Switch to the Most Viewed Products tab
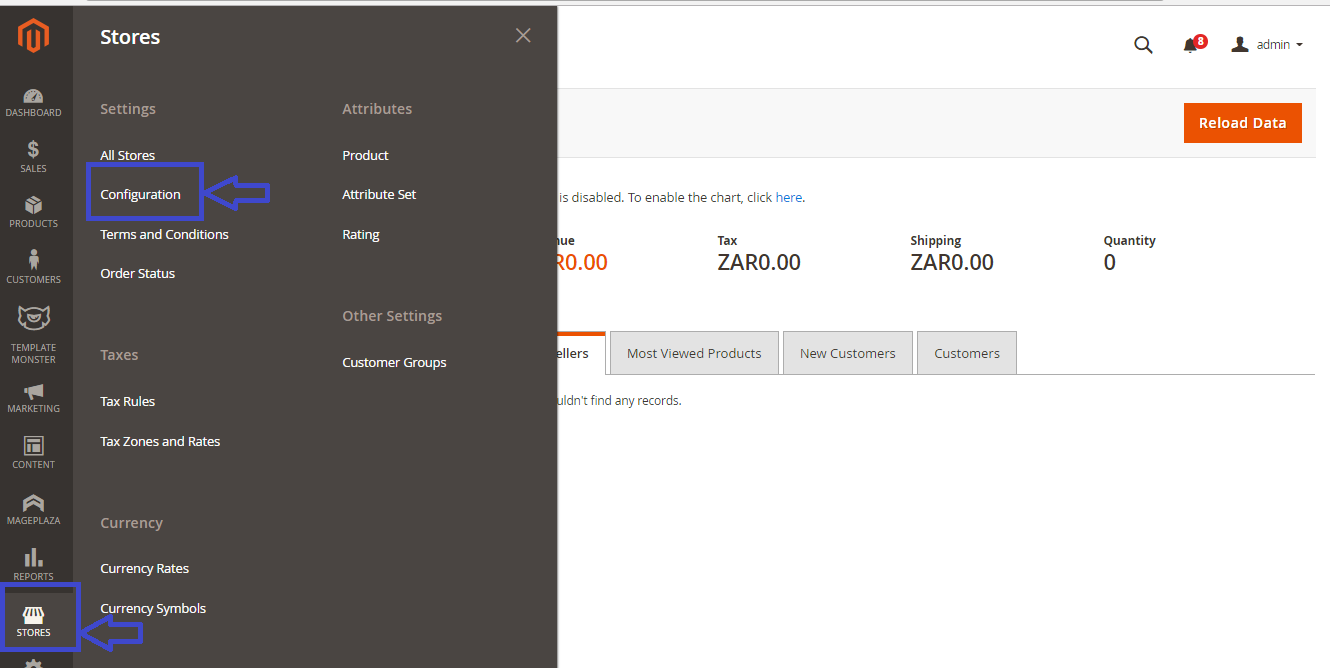This screenshot has width=1330, height=668. (693, 353)
